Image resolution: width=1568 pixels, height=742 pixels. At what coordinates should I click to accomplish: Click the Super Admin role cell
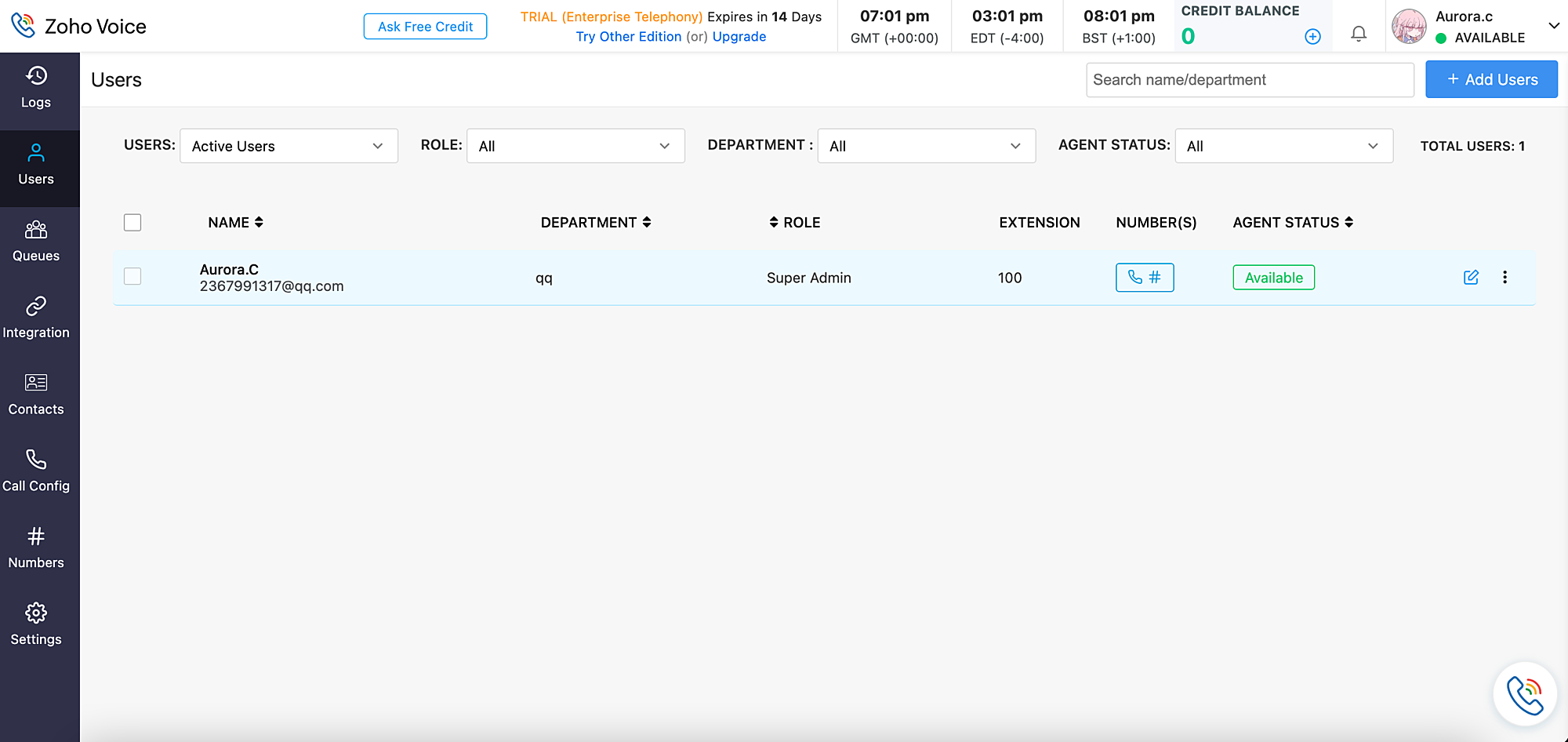tap(809, 278)
